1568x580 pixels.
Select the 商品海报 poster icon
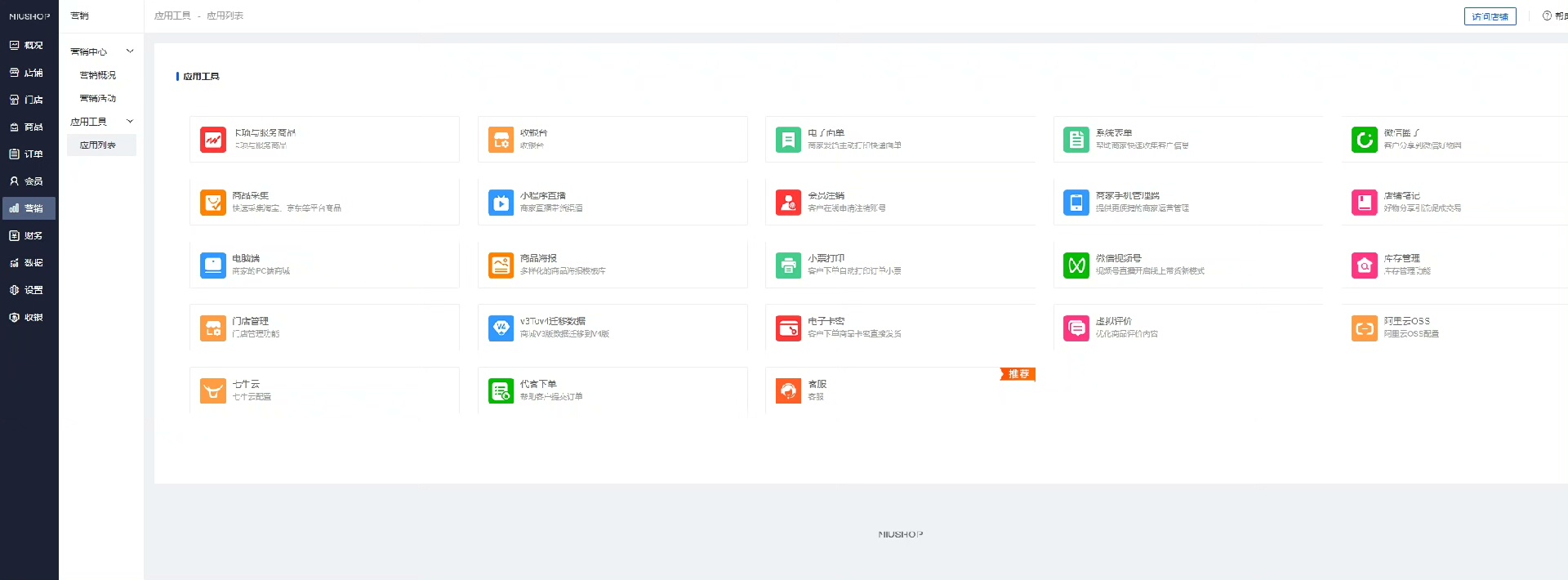(501, 265)
